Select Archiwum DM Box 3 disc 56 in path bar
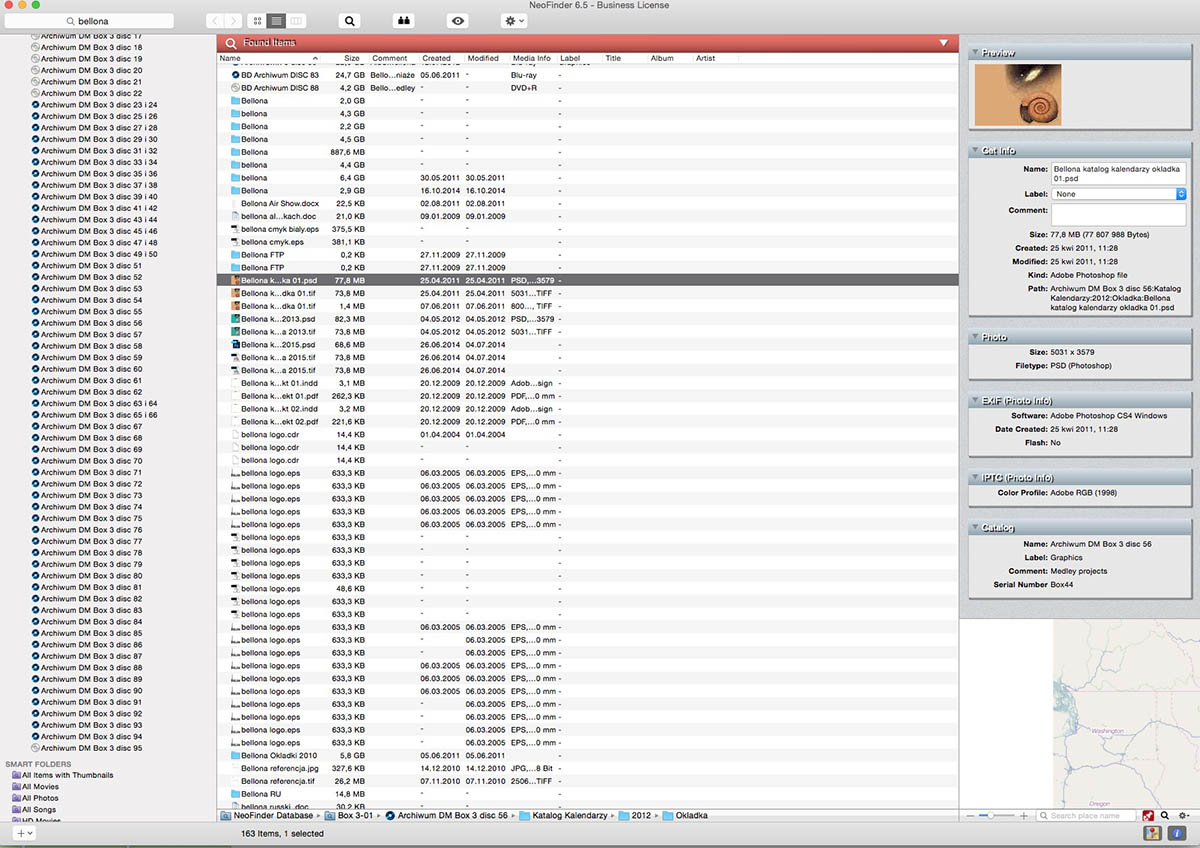This screenshot has height=848, width=1200. [446, 816]
